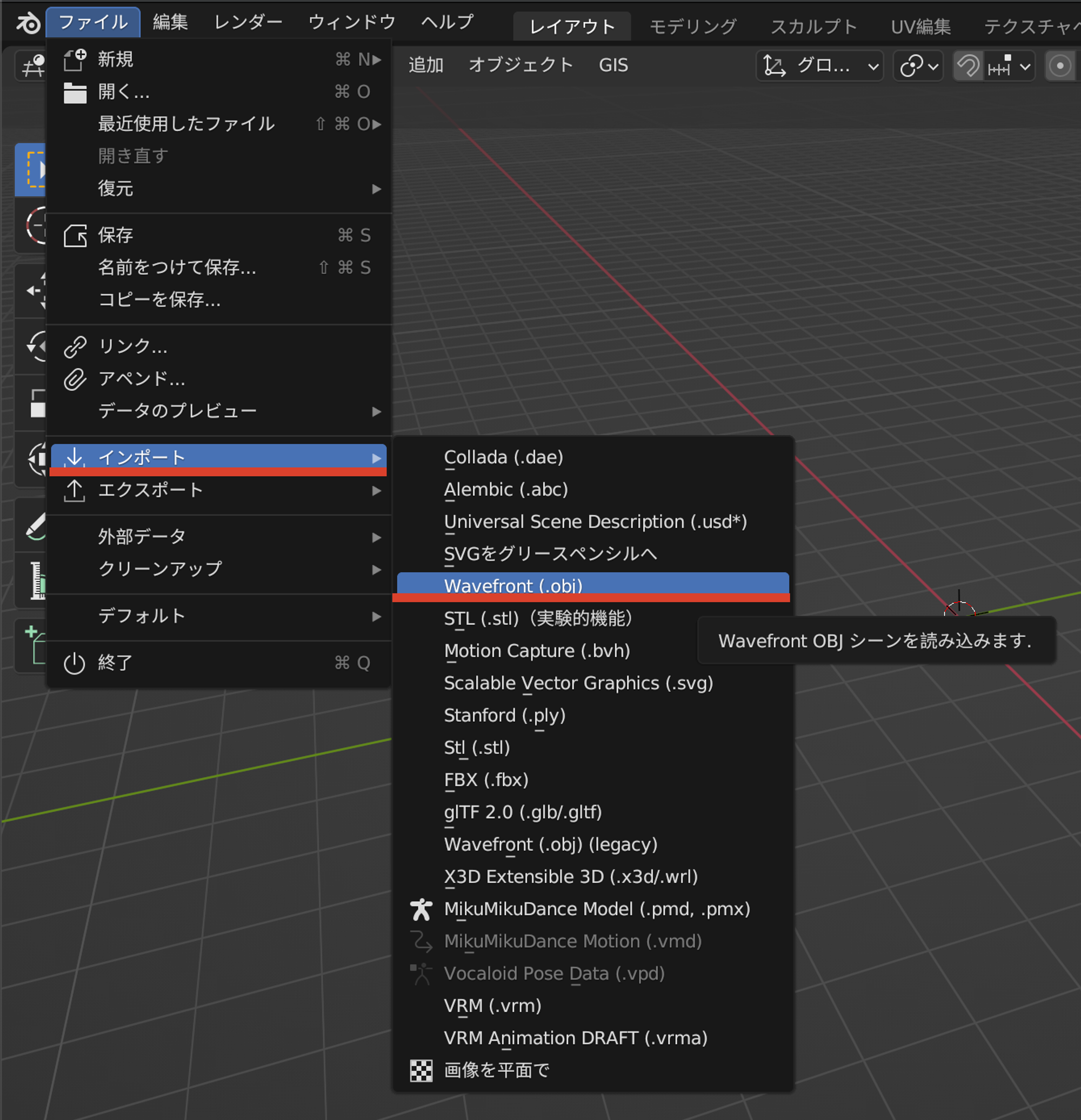This screenshot has width=1081, height=1120.
Task: Expand the 復元 submenu
Action: 219,188
